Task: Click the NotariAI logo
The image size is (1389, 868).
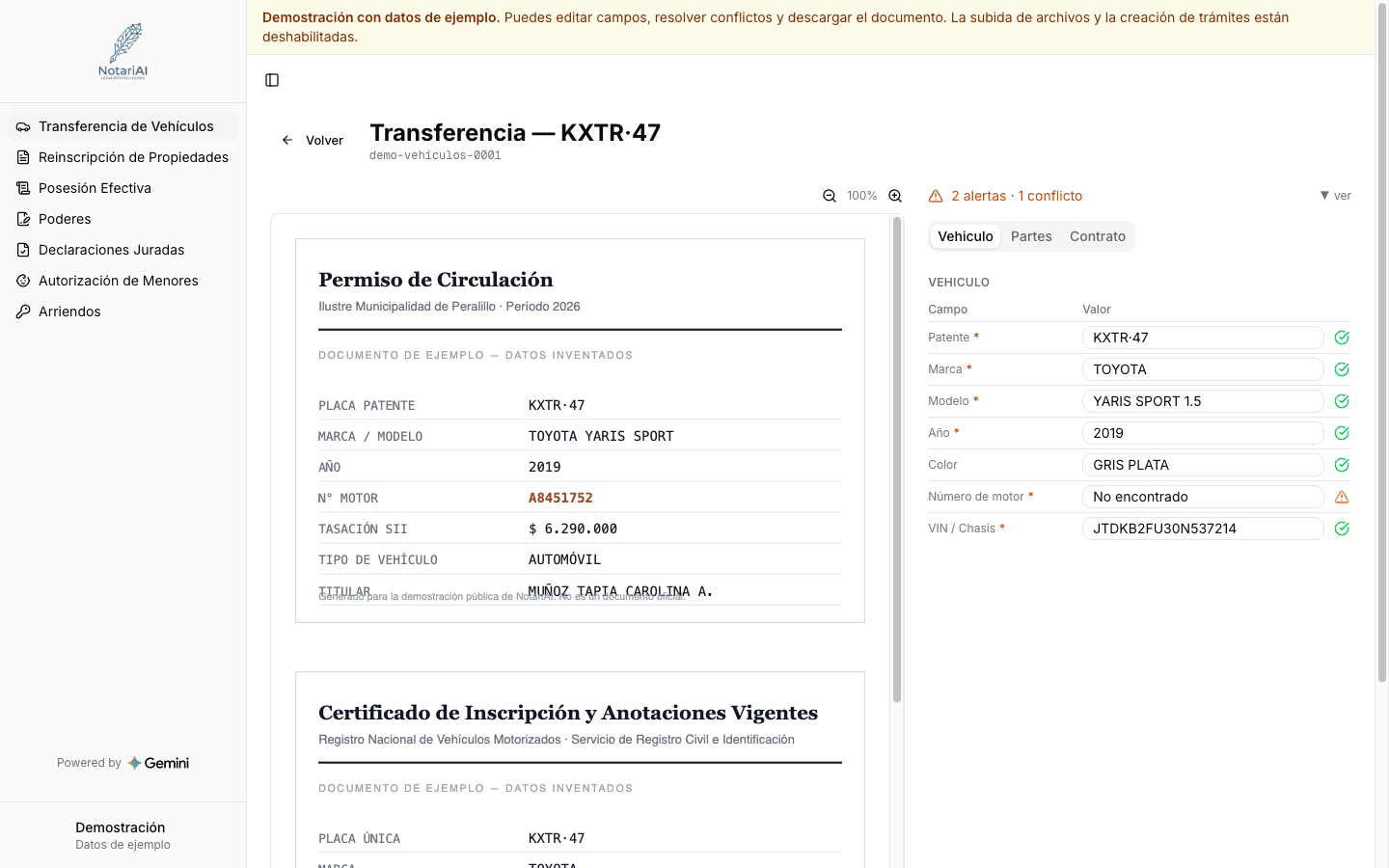Action: 123,51
